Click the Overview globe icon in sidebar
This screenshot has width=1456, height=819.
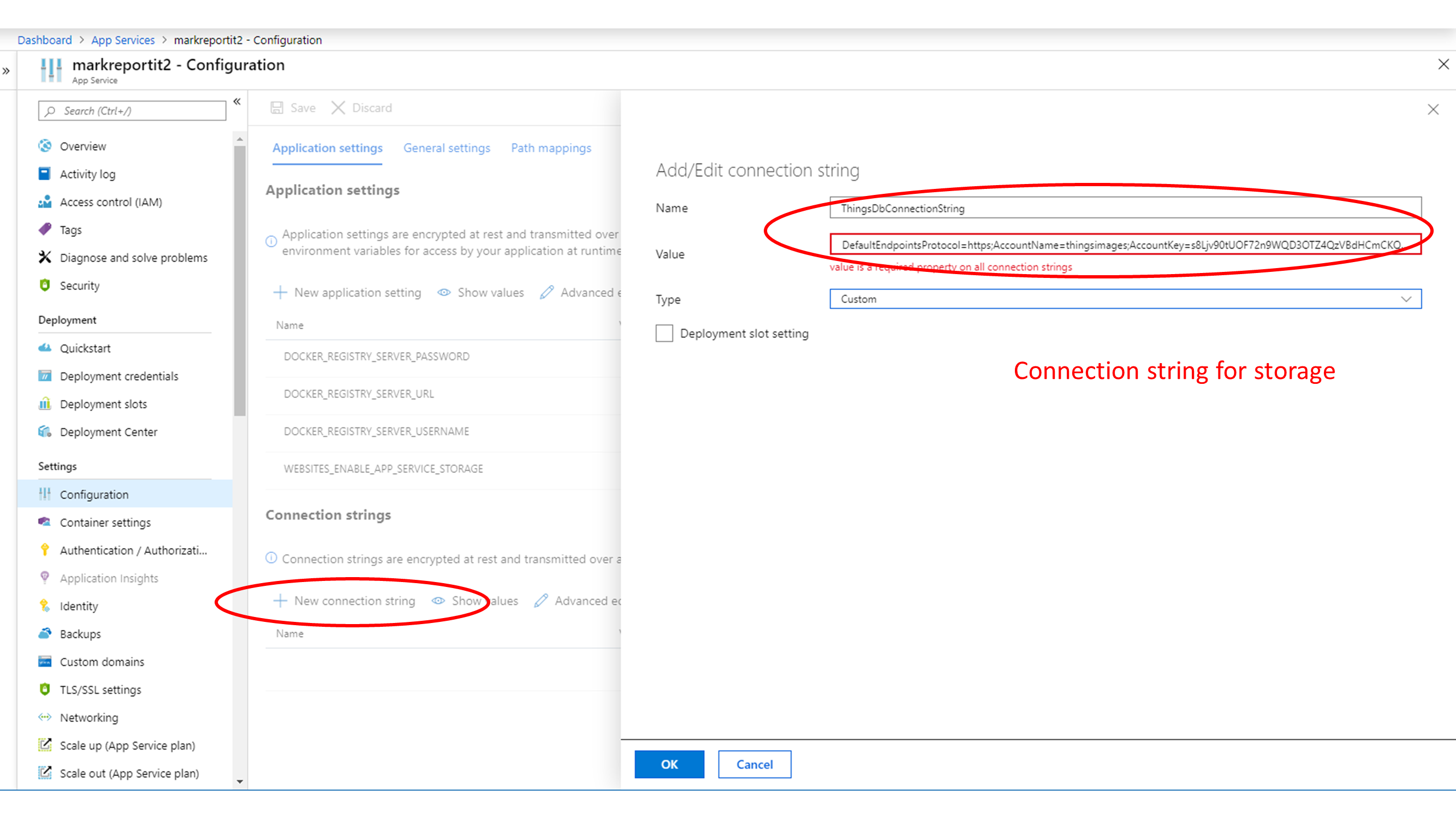click(x=45, y=146)
